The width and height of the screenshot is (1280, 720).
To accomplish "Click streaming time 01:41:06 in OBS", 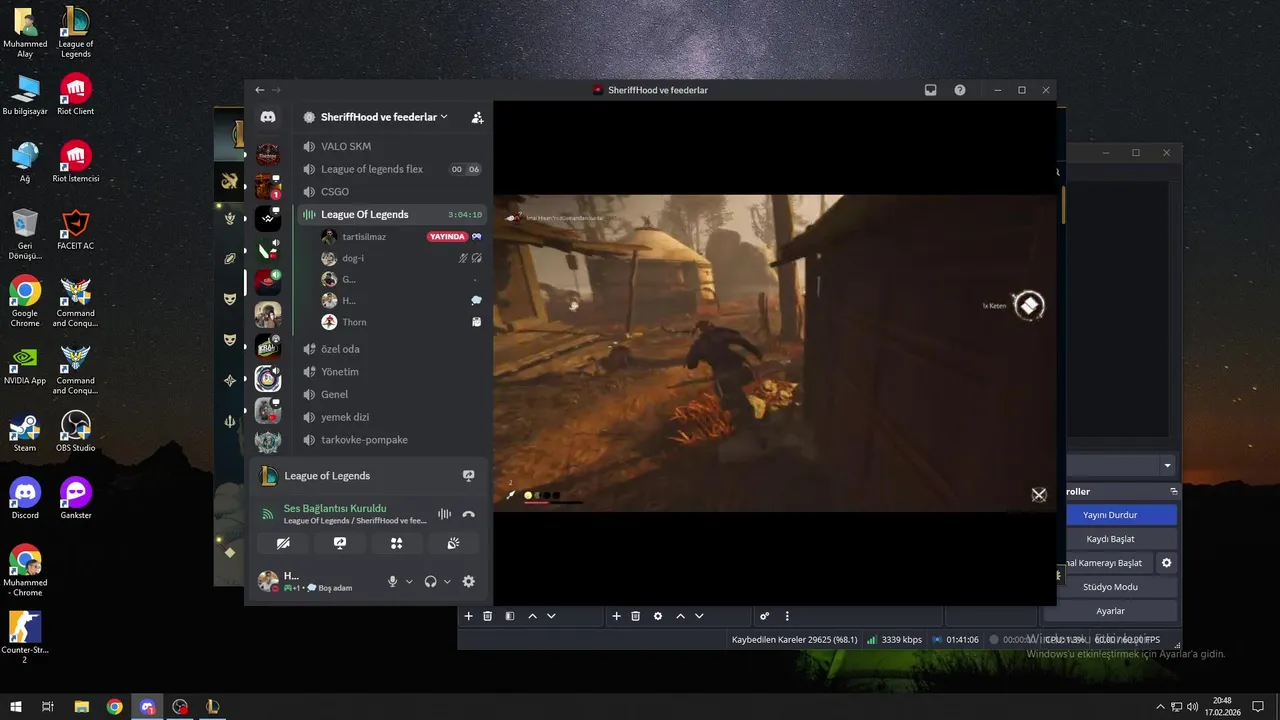I will click(955, 640).
